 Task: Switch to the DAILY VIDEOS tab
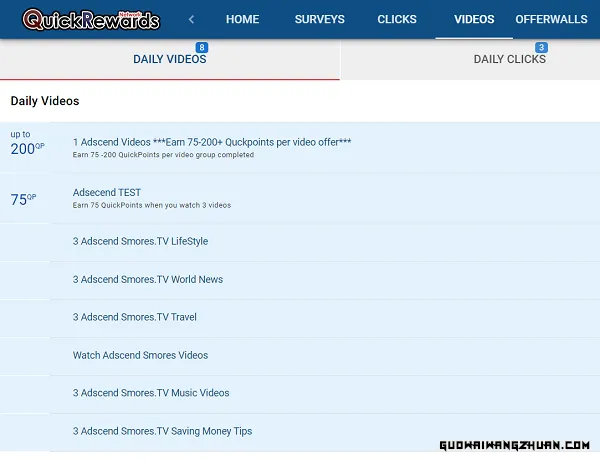(170, 59)
